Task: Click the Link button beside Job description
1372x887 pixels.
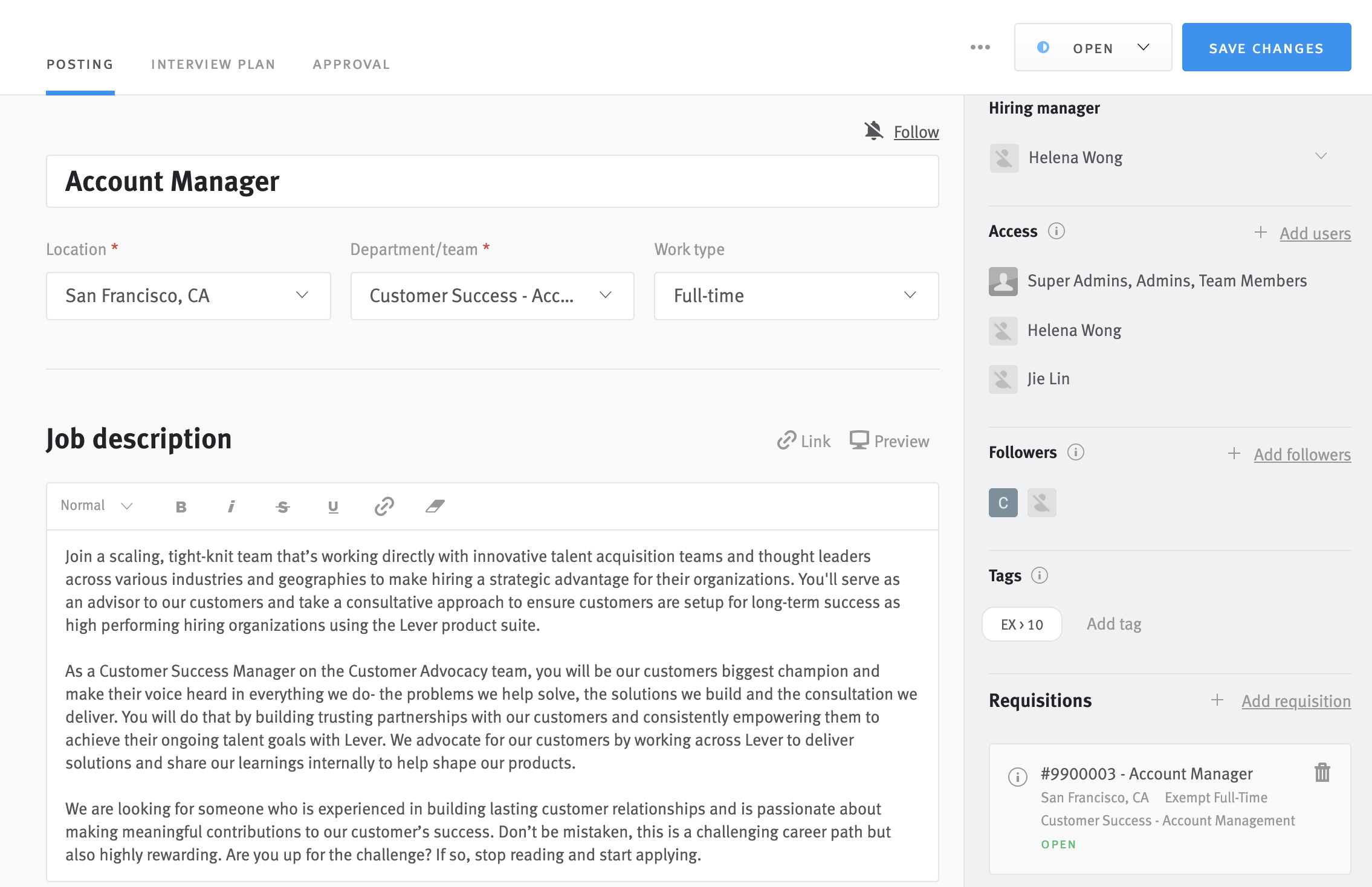Action: (x=804, y=441)
